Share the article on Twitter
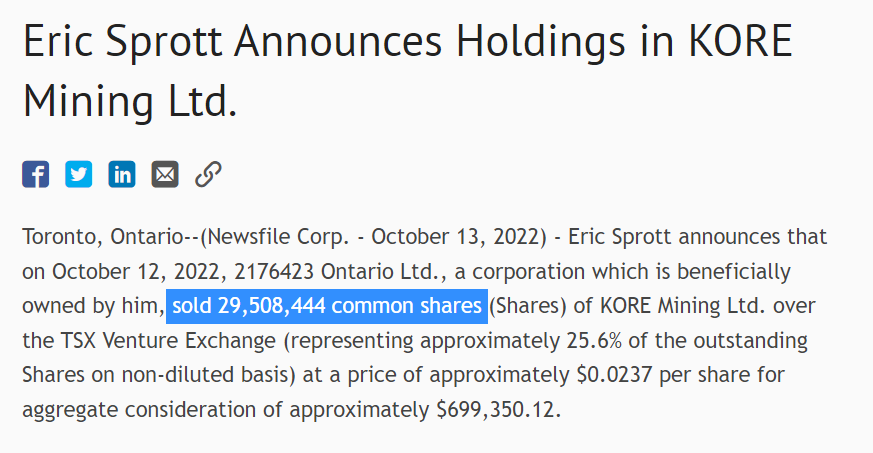Image resolution: width=873 pixels, height=453 pixels. [x=79, y=174]
